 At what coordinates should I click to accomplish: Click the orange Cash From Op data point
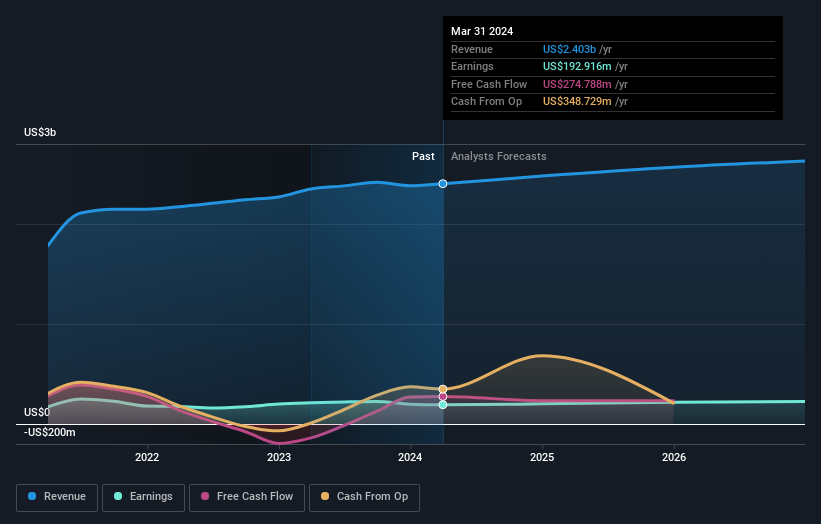pos(443,389)
